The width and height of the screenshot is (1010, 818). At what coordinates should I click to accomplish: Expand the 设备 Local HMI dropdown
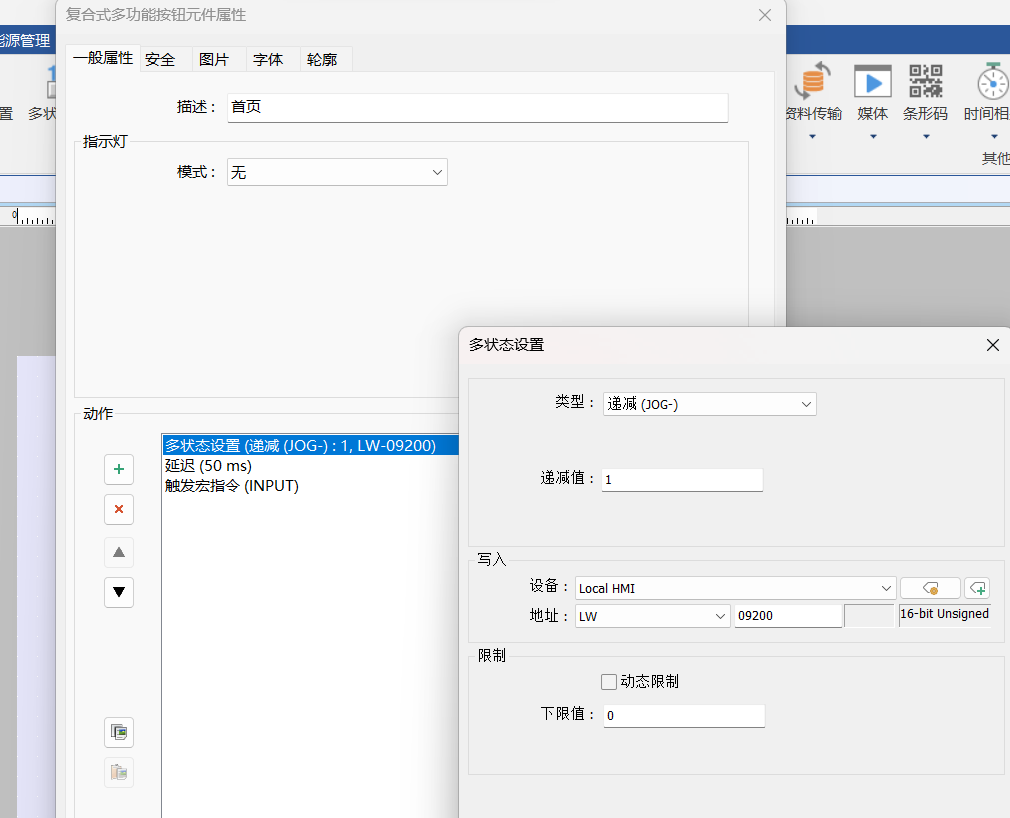[735, 588]
